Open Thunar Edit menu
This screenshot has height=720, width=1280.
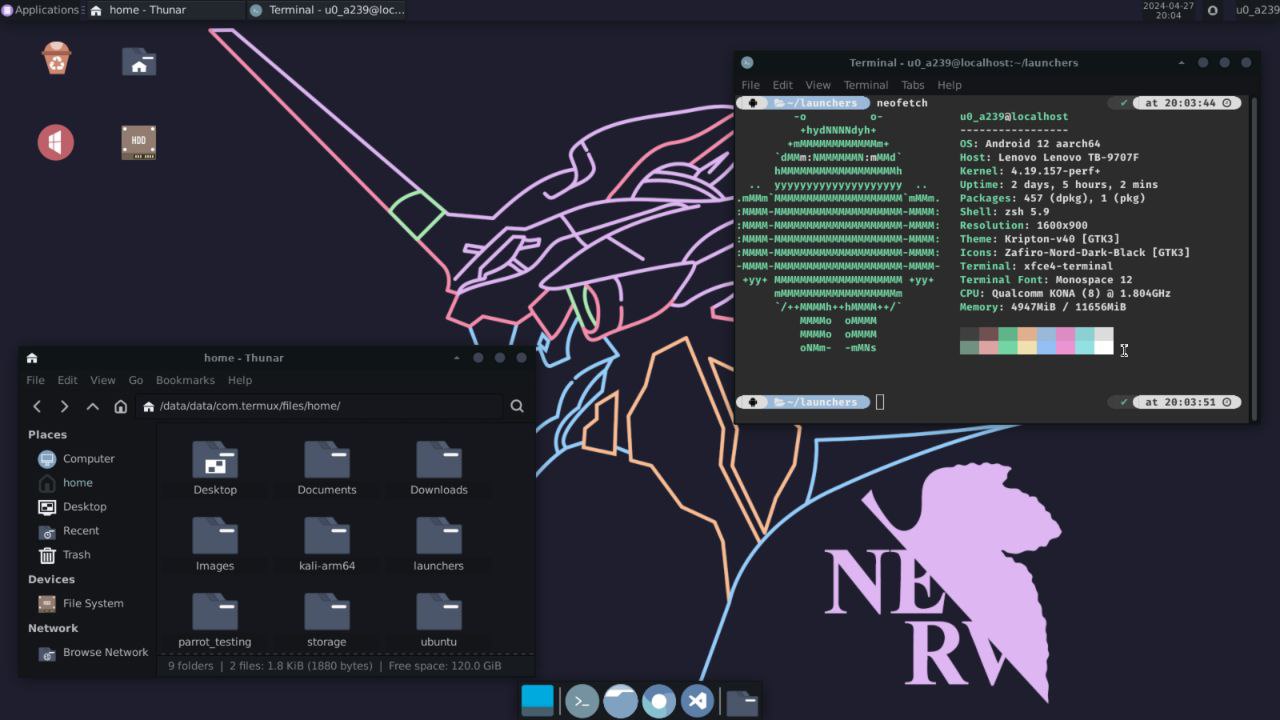pos(67,380)
